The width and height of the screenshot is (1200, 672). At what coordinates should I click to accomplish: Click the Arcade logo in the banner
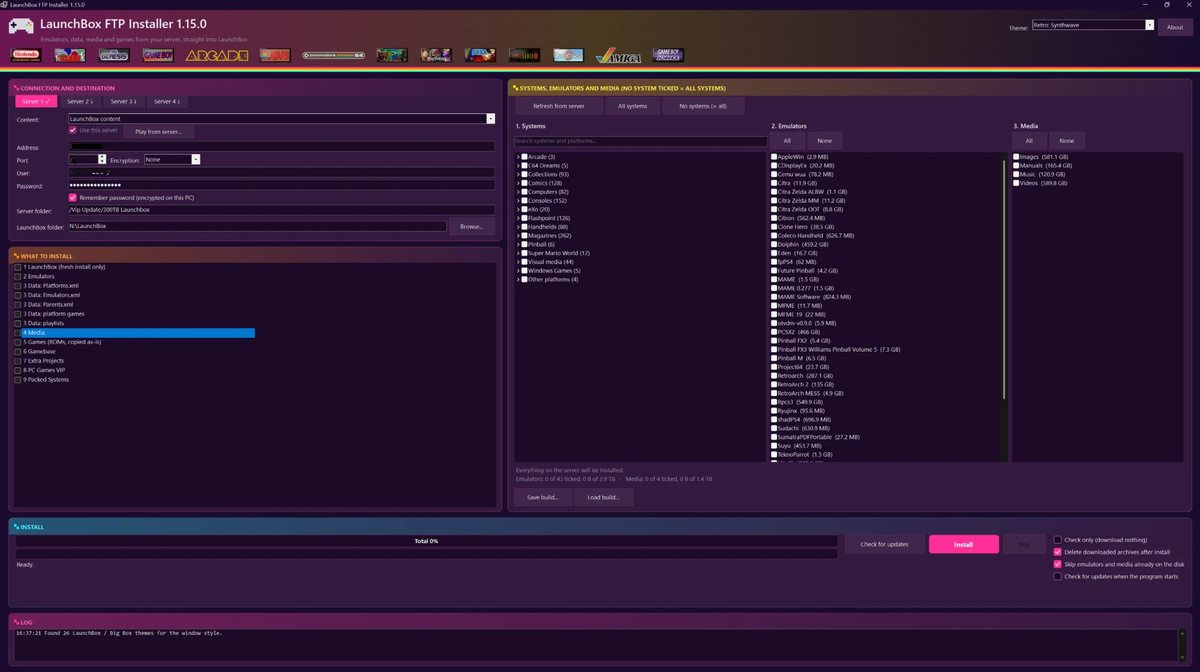[x=216, y=55]
